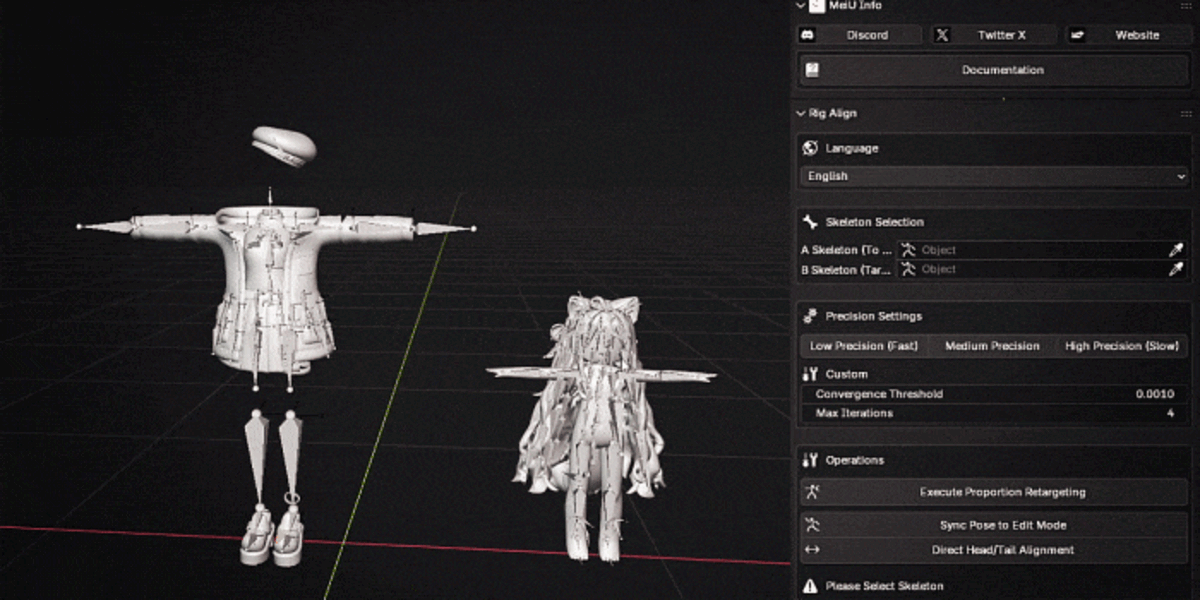The image size is (1200, 600).
Task: Click the "Skeleton Selection" heading
Action: tap(874, 222)
